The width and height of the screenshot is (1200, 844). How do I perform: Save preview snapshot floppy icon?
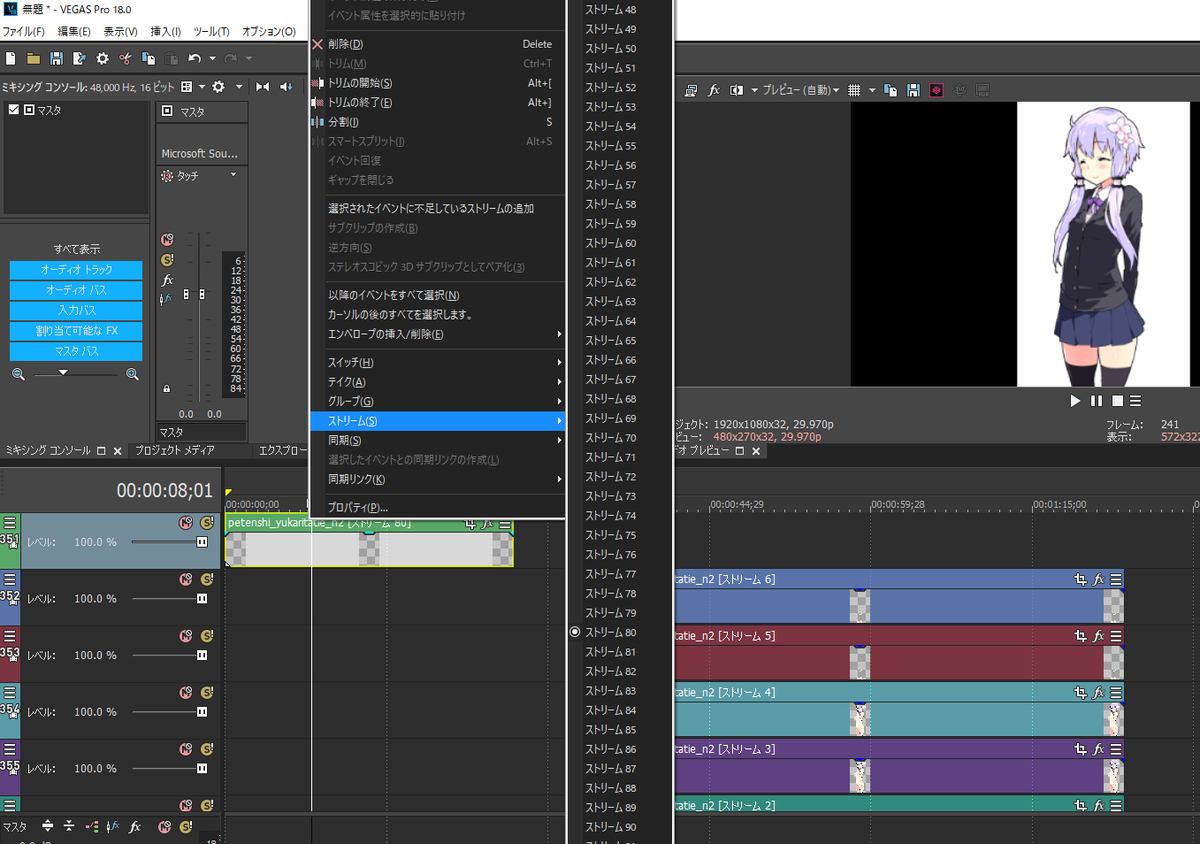[x=913, y=90]
